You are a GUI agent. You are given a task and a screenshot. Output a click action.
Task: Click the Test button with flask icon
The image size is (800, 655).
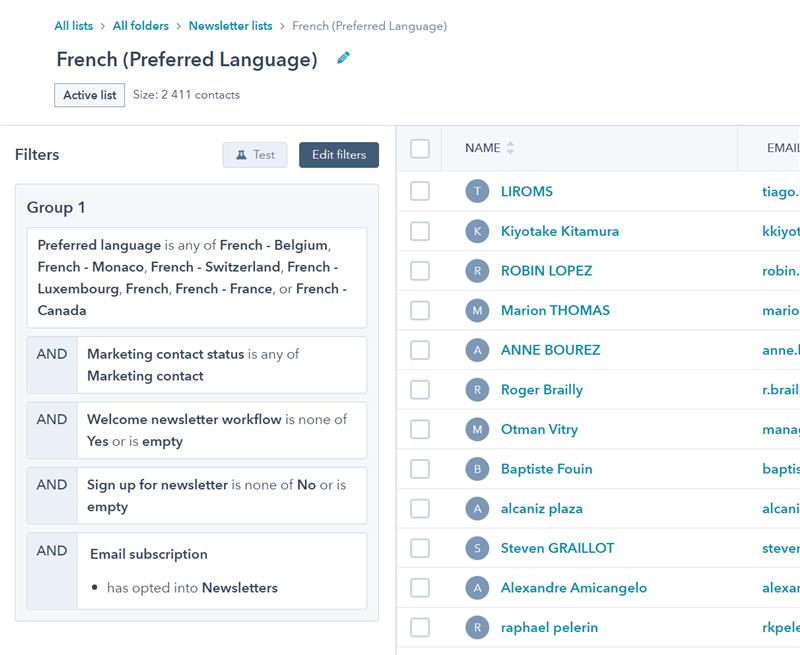coord(254,155)
